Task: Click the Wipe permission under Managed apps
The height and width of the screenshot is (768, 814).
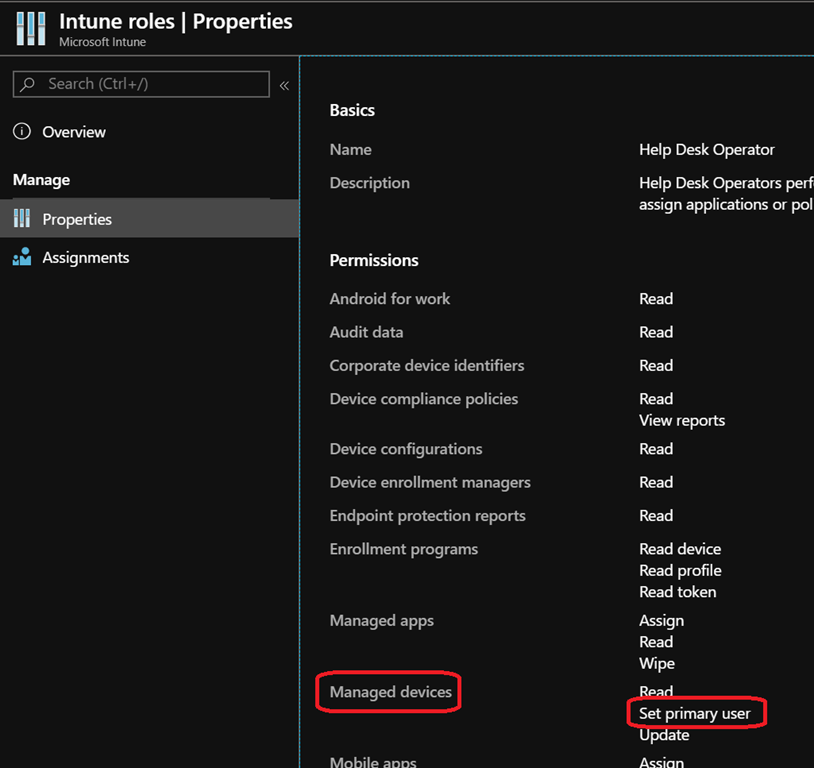Action: pyautogui.click(x=657, y=663)
